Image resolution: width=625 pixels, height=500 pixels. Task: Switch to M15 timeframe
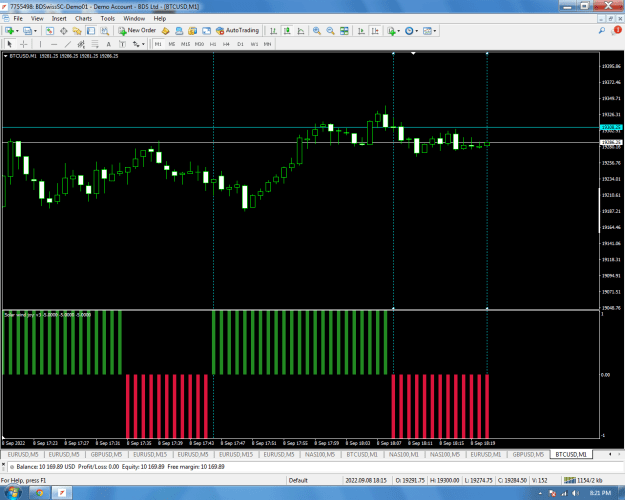185,44
